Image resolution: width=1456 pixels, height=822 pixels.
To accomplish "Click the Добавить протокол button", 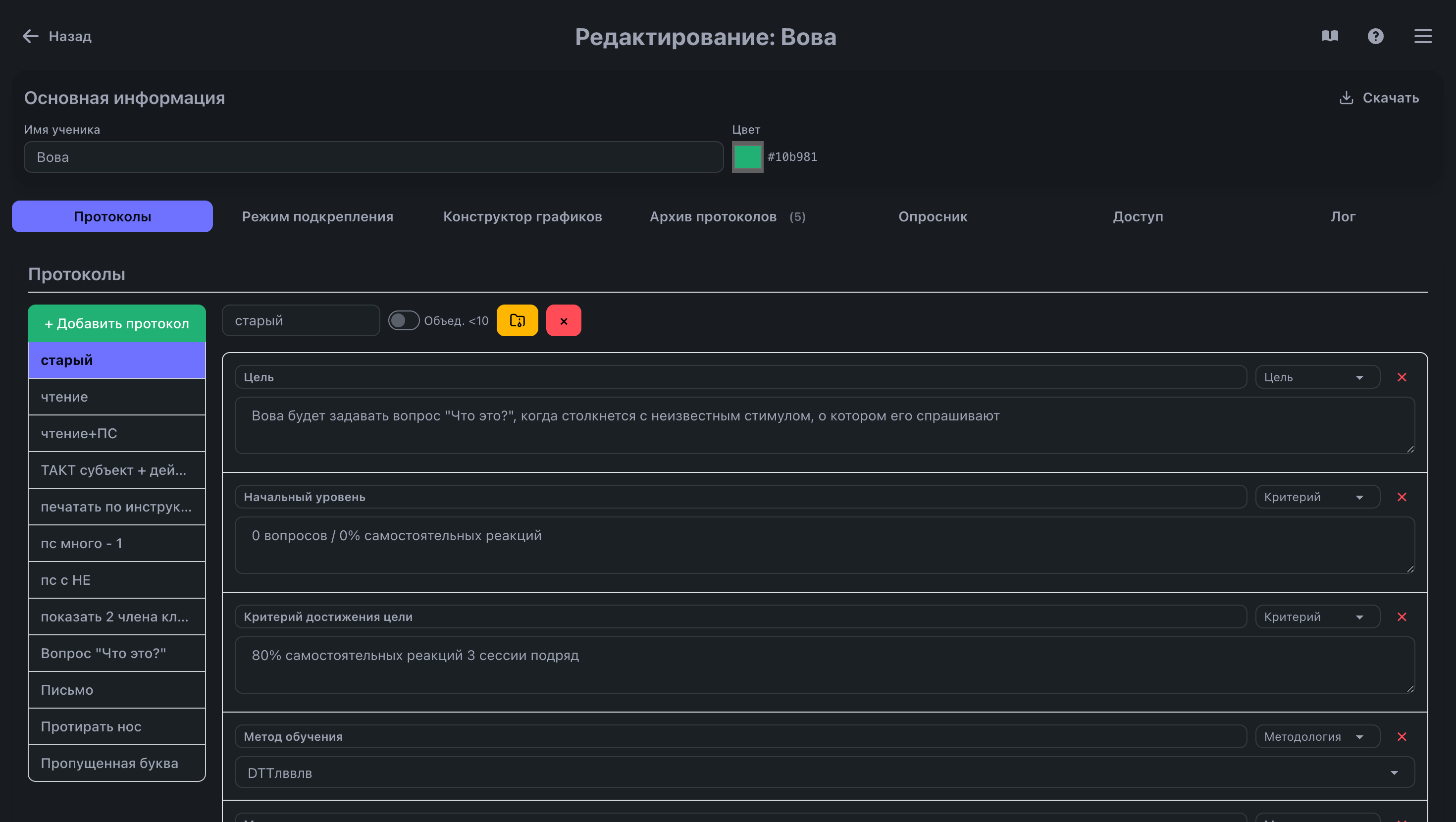I will [x=117, y=323].
